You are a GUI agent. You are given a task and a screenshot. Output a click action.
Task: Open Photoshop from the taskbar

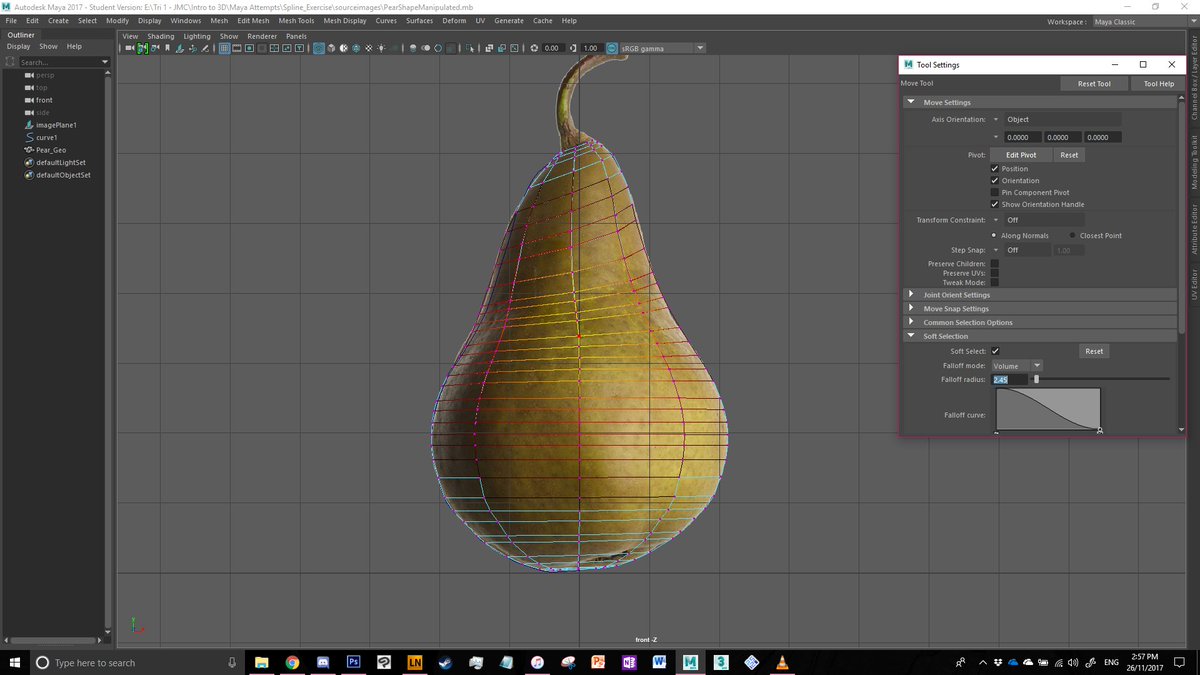point(353,662)
